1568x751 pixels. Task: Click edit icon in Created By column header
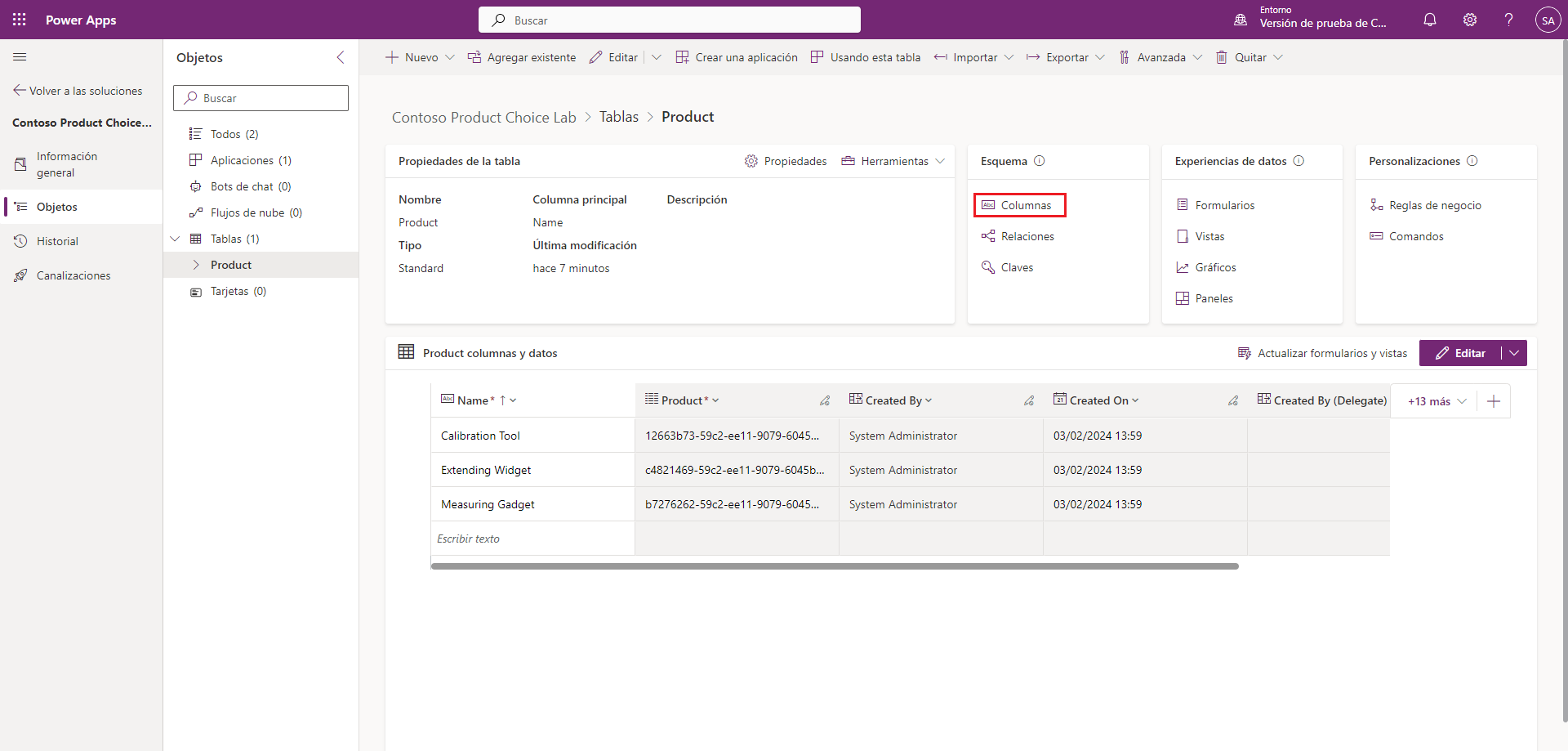pos(1029,400)
